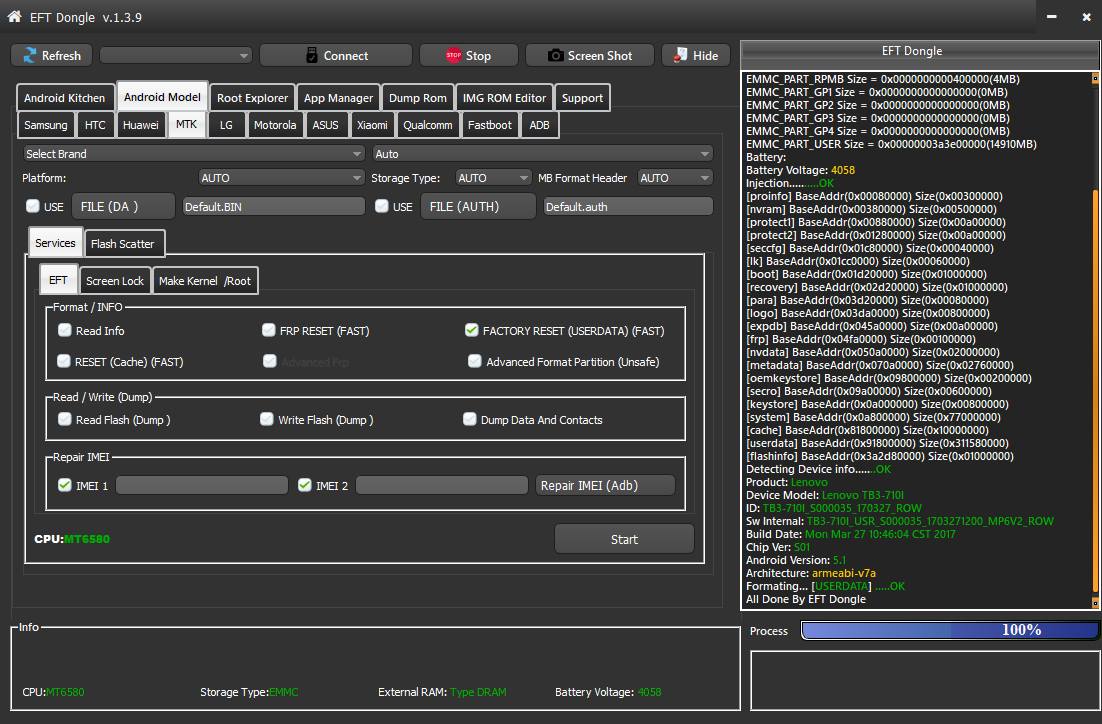Uncheck FACTORY RESET (USERDATA) option
Image resolution: width=1102 pixels, height=724 pixels.
(472, 330)
